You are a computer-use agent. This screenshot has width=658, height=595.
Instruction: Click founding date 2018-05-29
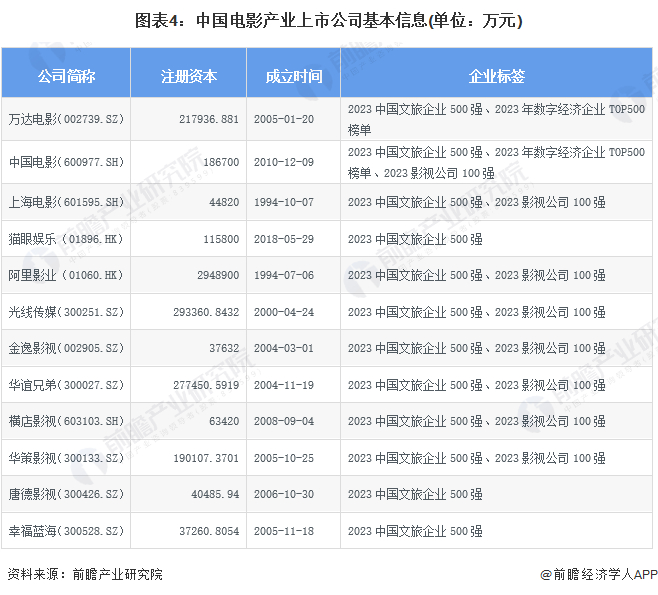[284, 239]
